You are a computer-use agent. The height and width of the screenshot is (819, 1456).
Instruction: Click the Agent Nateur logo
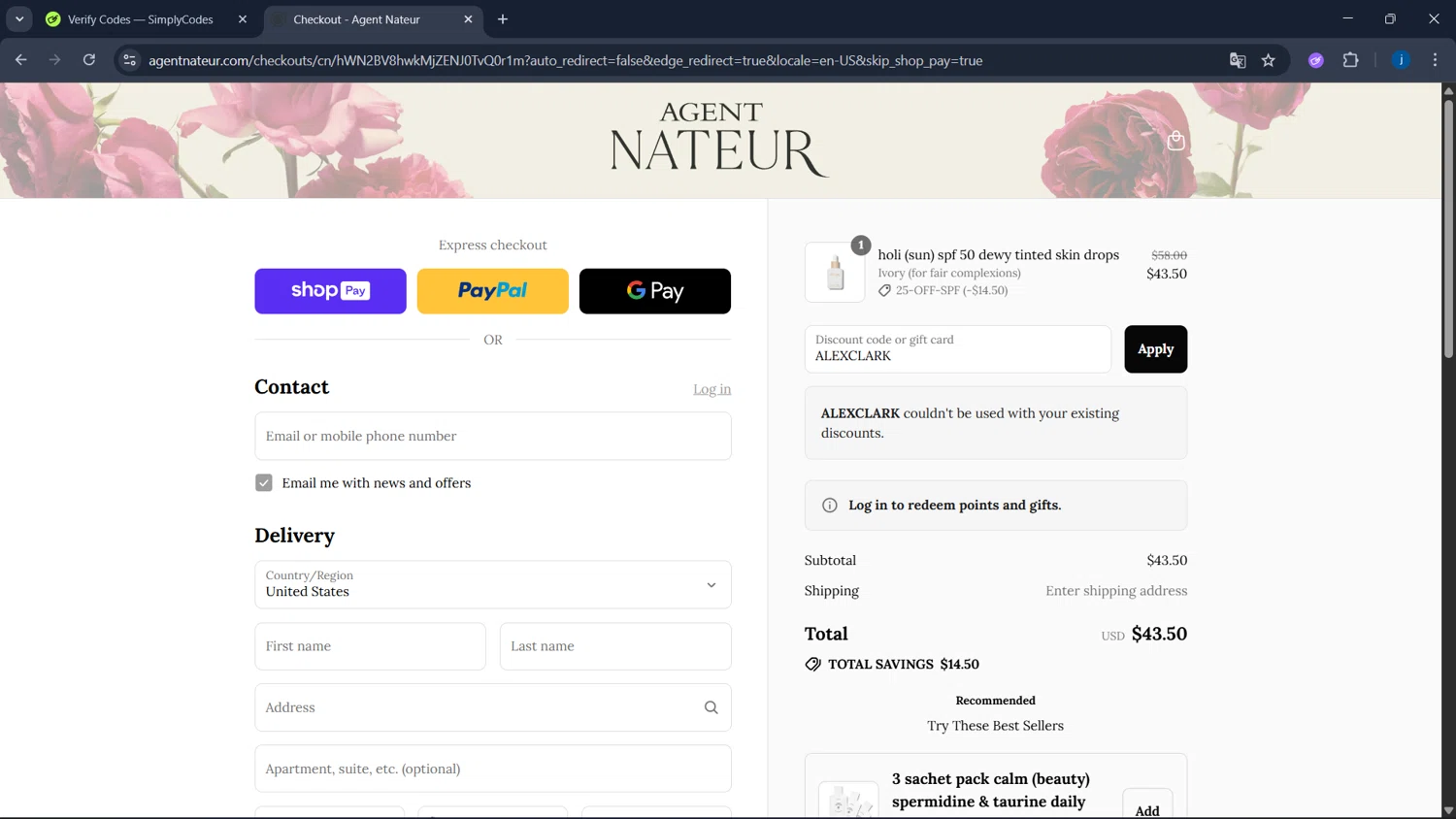719,140
